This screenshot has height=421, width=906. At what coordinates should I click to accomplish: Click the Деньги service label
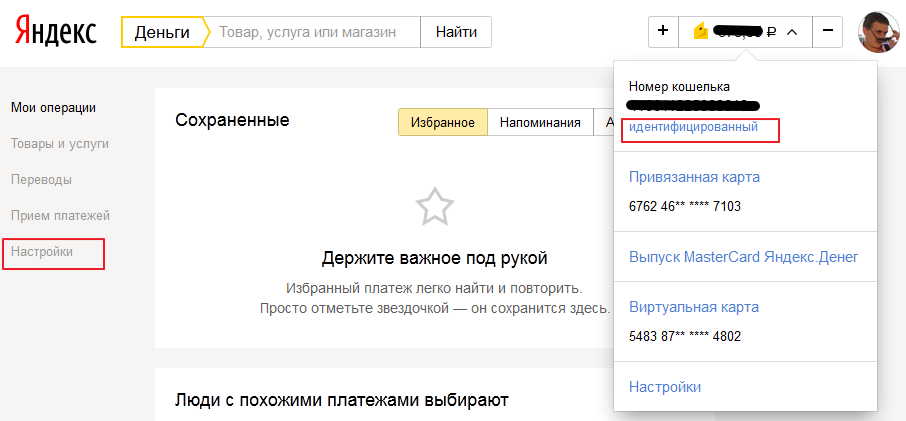tap(161, 32)
